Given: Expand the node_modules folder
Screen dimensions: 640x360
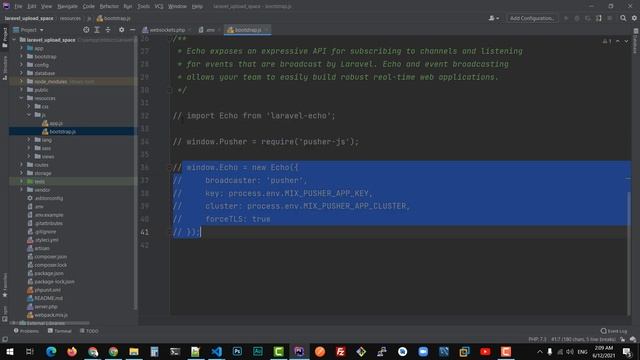Looking at the screenshot, I should [21, 81].
